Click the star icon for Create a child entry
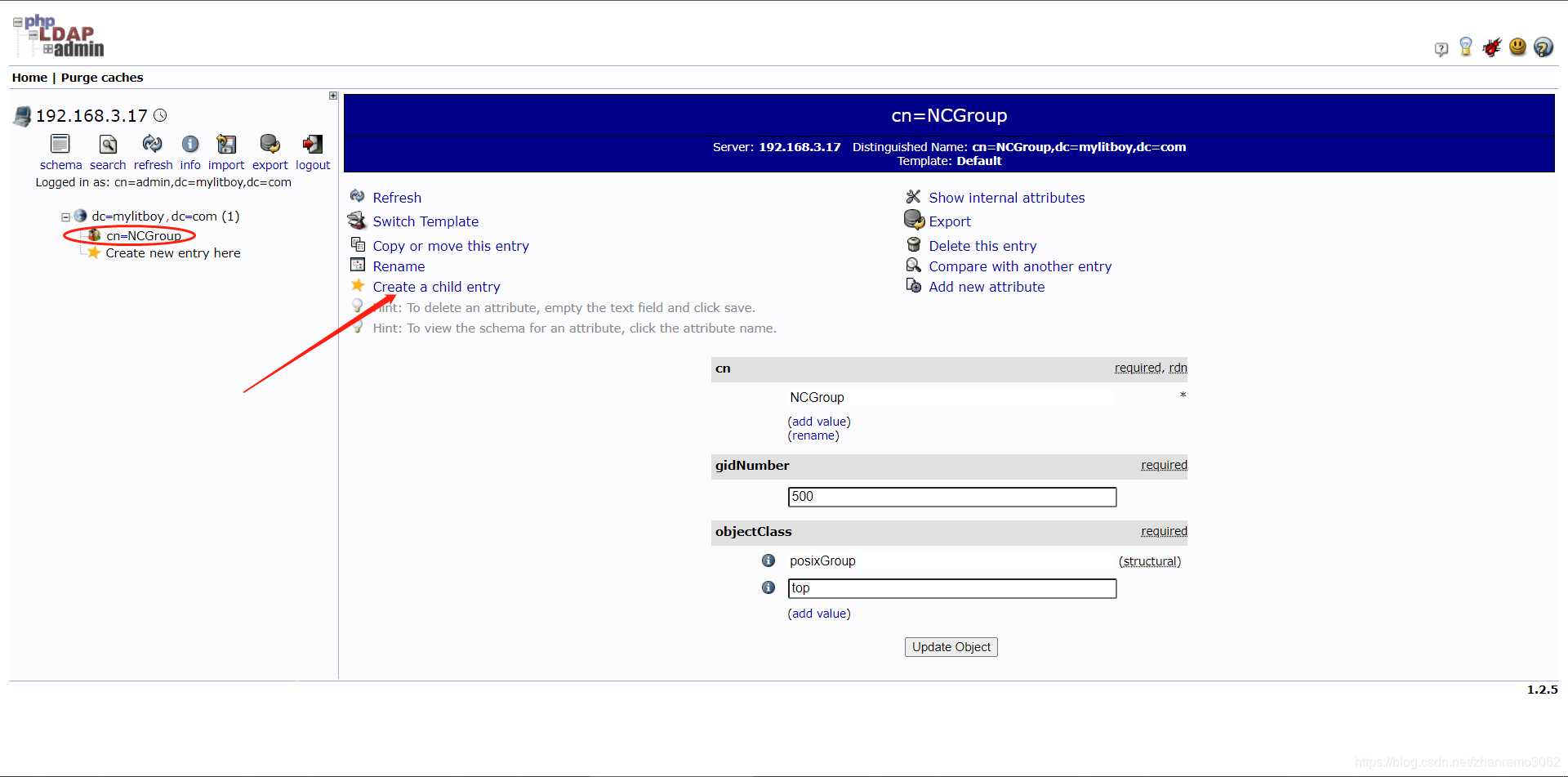 [358, 285]
